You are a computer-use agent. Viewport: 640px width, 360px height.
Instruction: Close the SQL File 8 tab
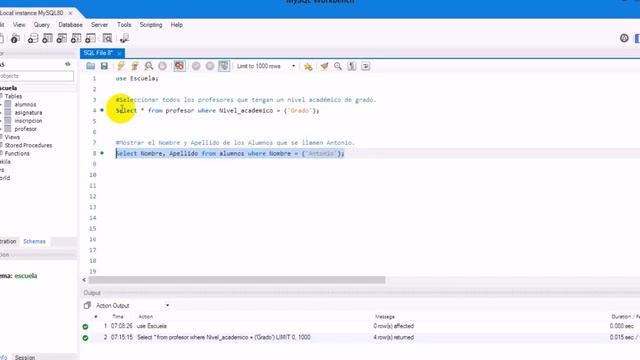(119, 53)
